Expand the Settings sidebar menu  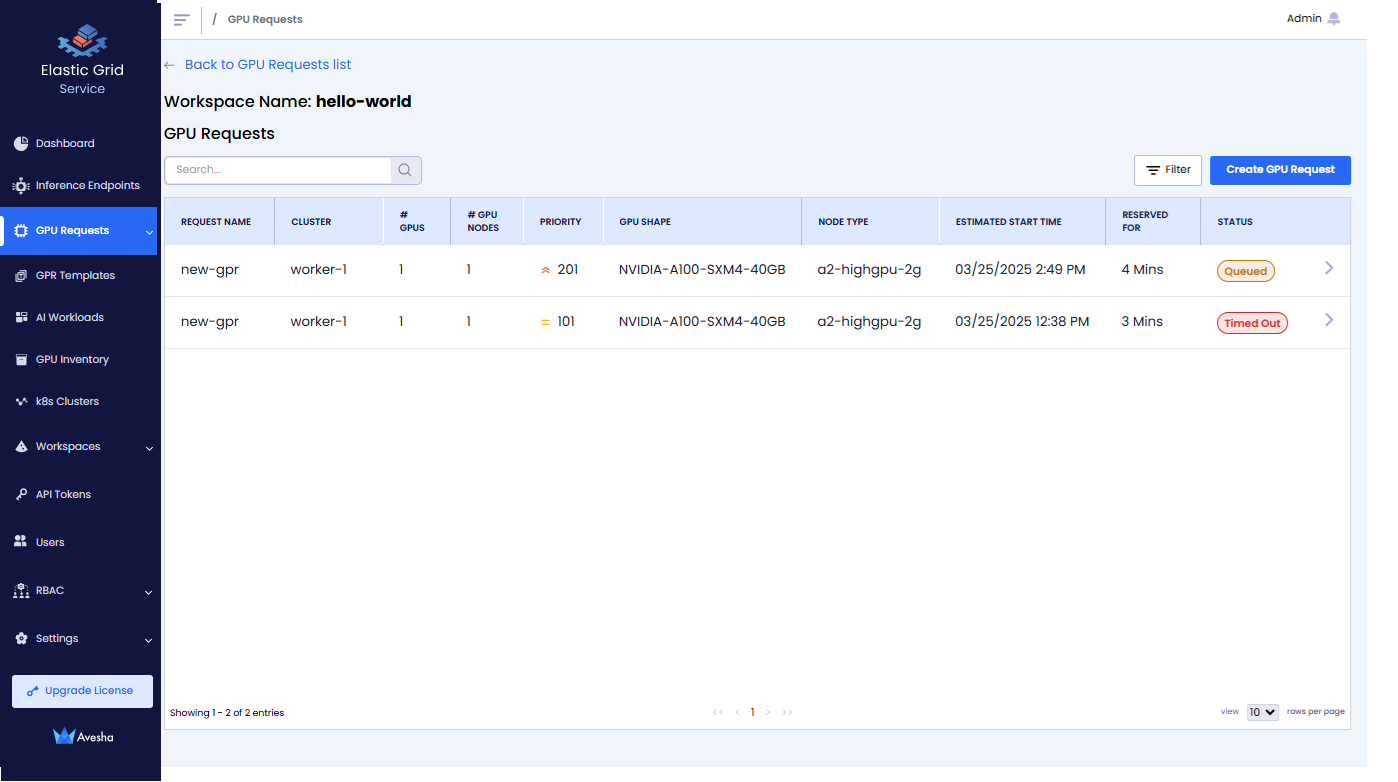[149, 640]
